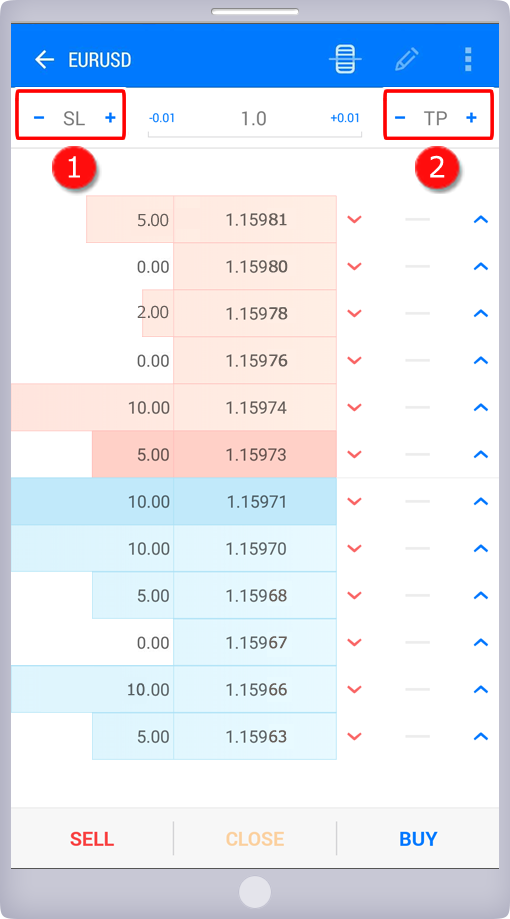510x919 pixels.
Task: Open the pencil edit icon in header
Action: tap(407, 60)
